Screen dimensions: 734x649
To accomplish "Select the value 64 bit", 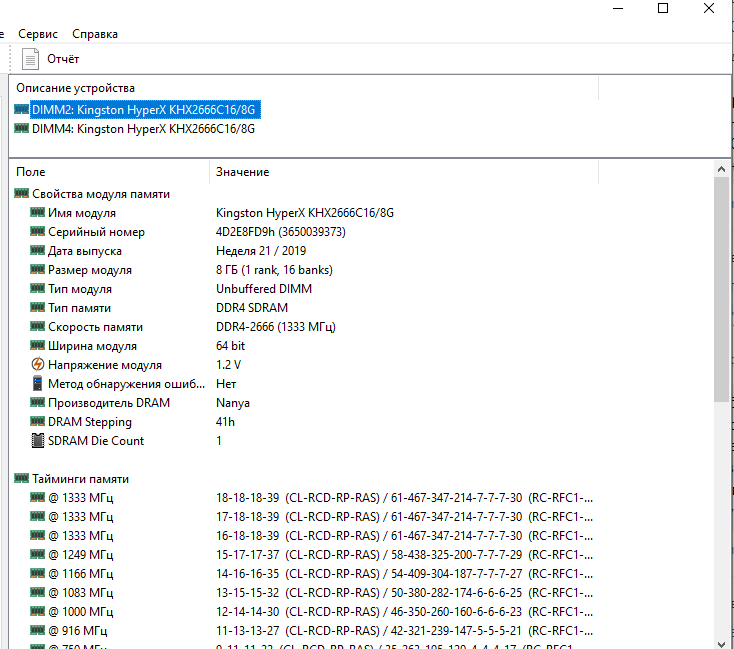I will pyautogui.click(x=230, y=346).
